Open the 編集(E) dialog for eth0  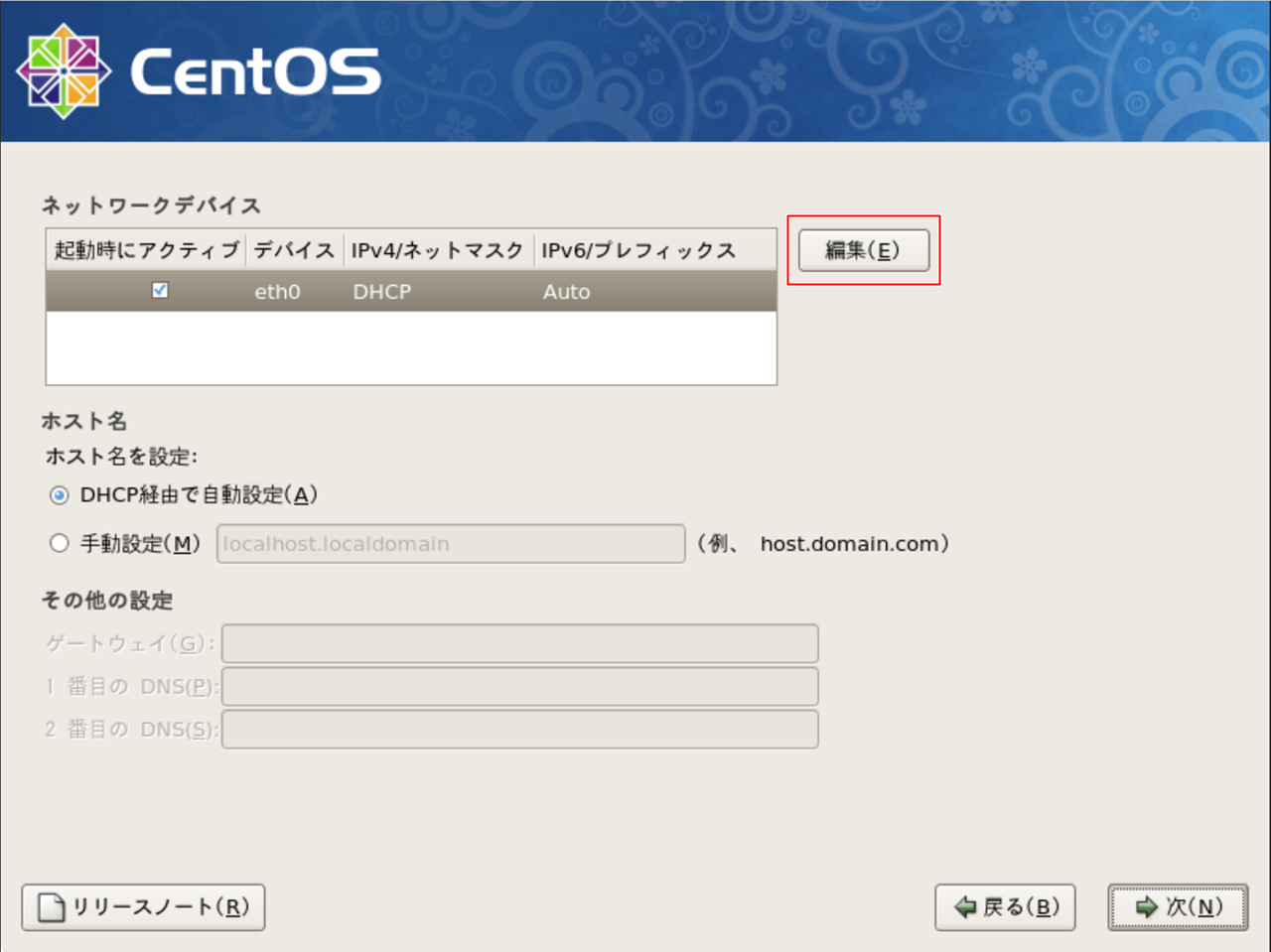(x=863, y=250)
